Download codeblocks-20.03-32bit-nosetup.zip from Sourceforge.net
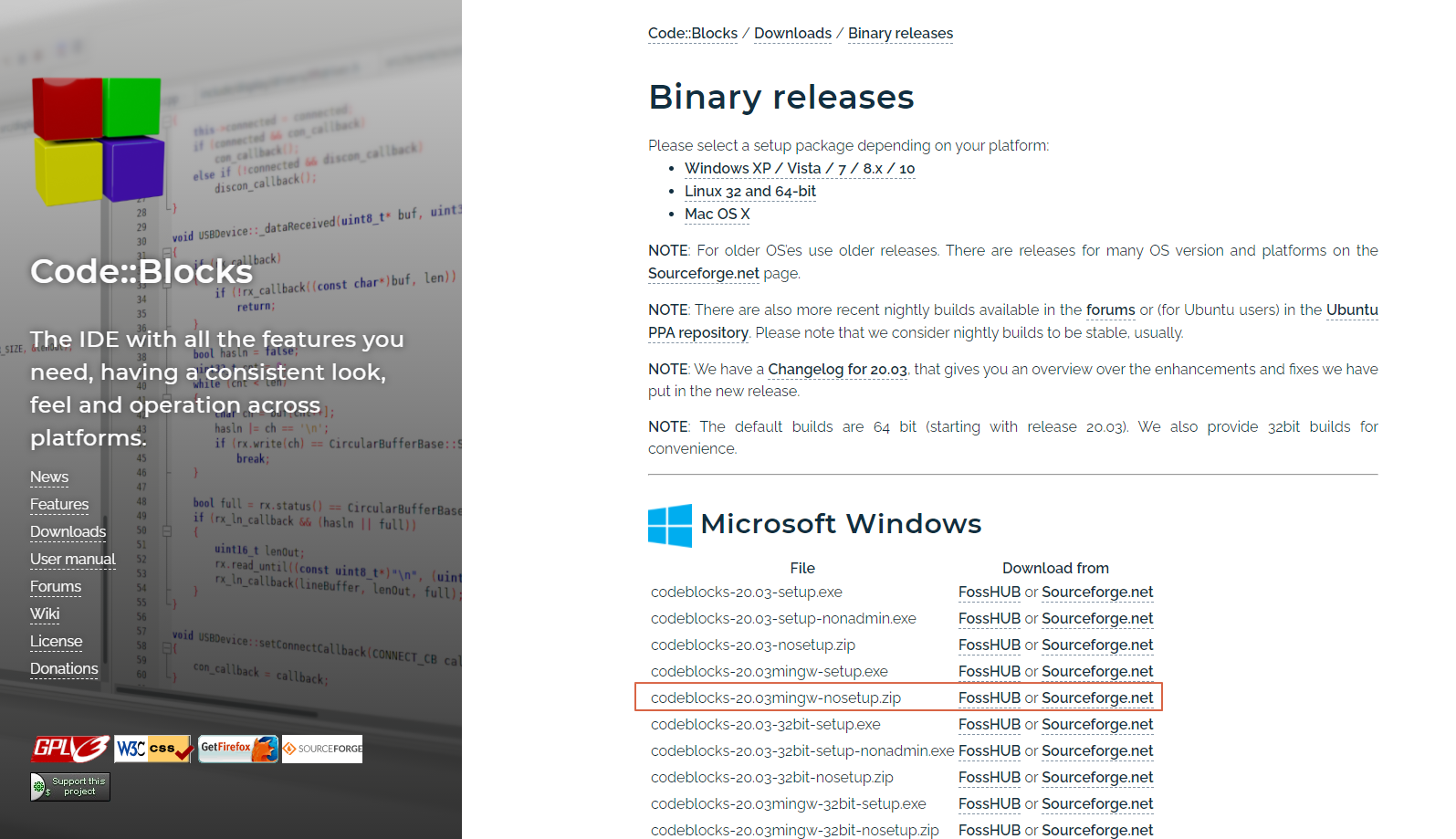The height and width of the screenshot is (839, 1456). [x=1097, y=778]
